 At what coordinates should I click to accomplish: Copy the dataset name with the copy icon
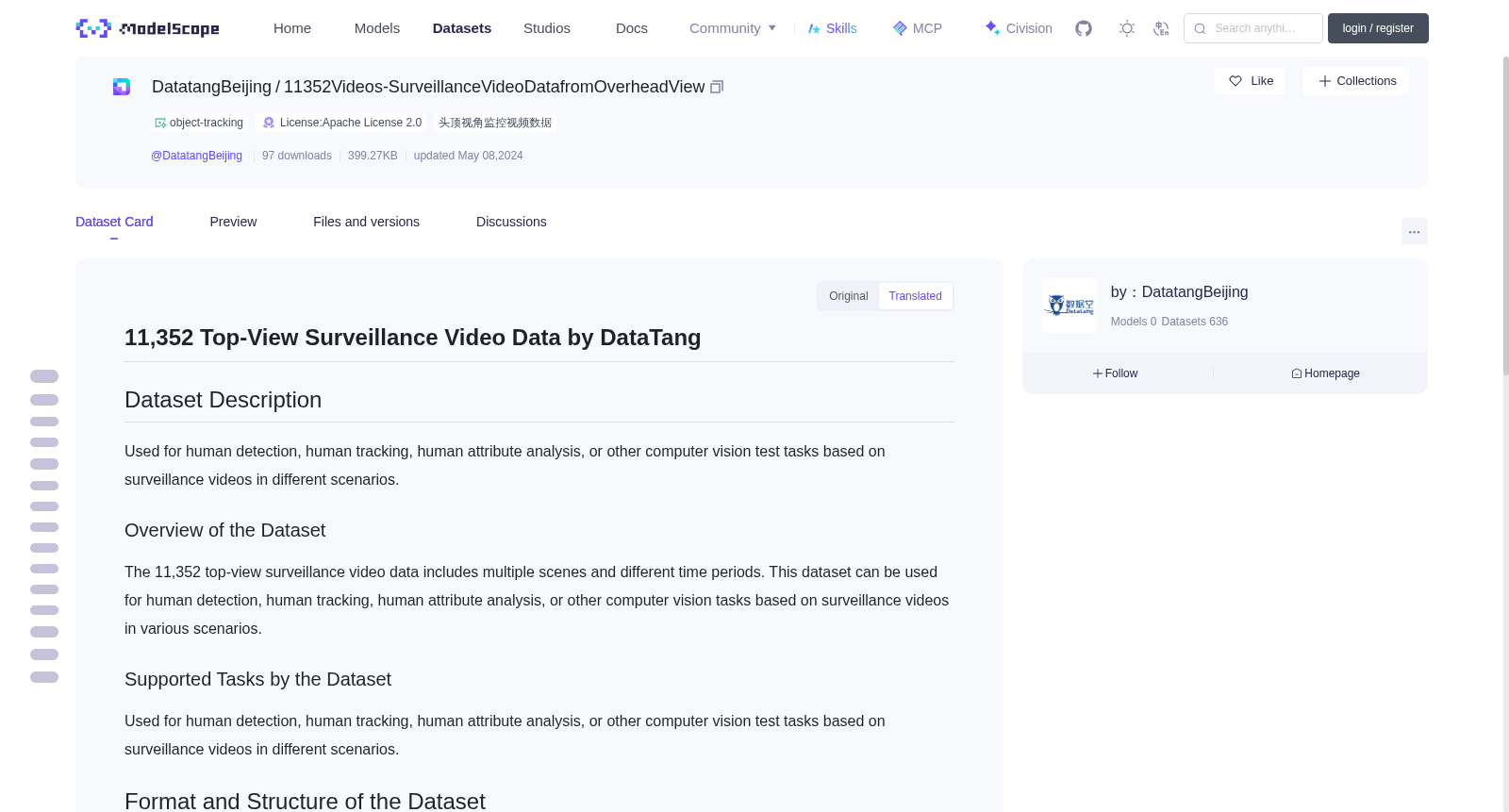click(717, 87)
